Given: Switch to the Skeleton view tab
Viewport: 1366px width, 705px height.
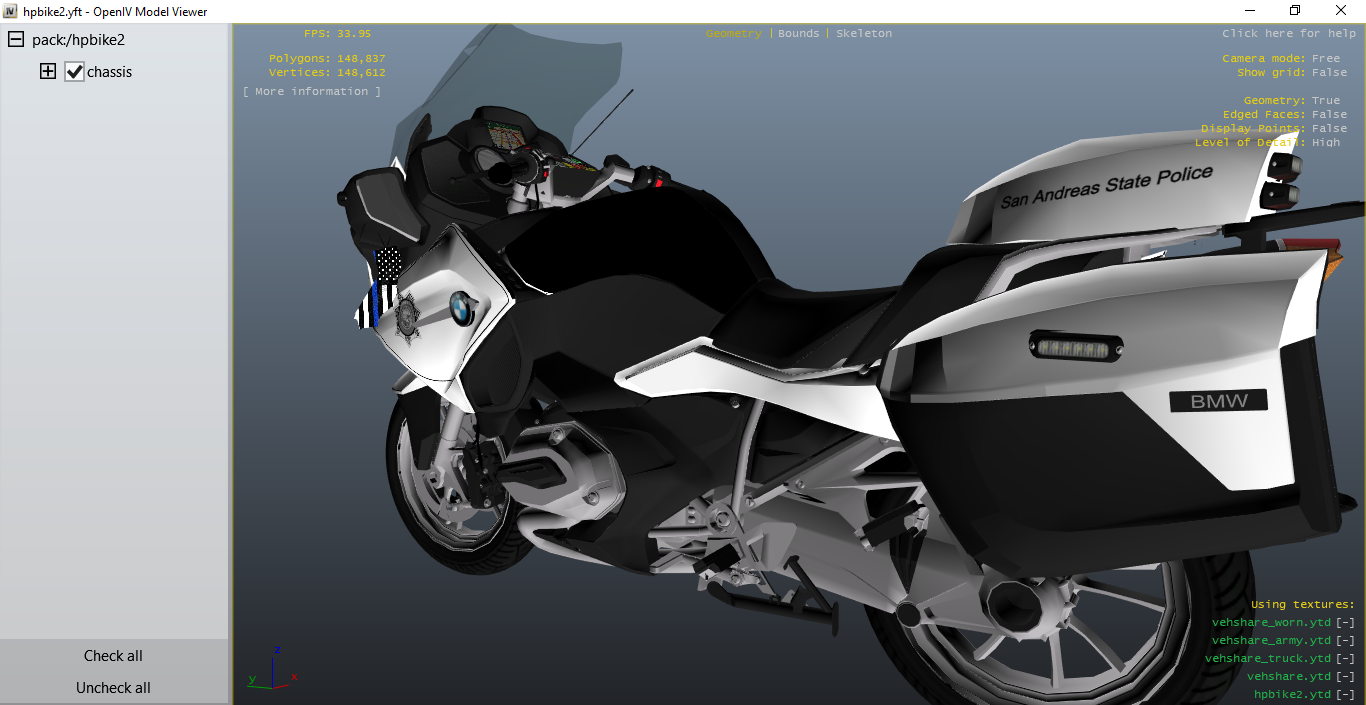Looking at the screenshot, I should tap(864, 33).
